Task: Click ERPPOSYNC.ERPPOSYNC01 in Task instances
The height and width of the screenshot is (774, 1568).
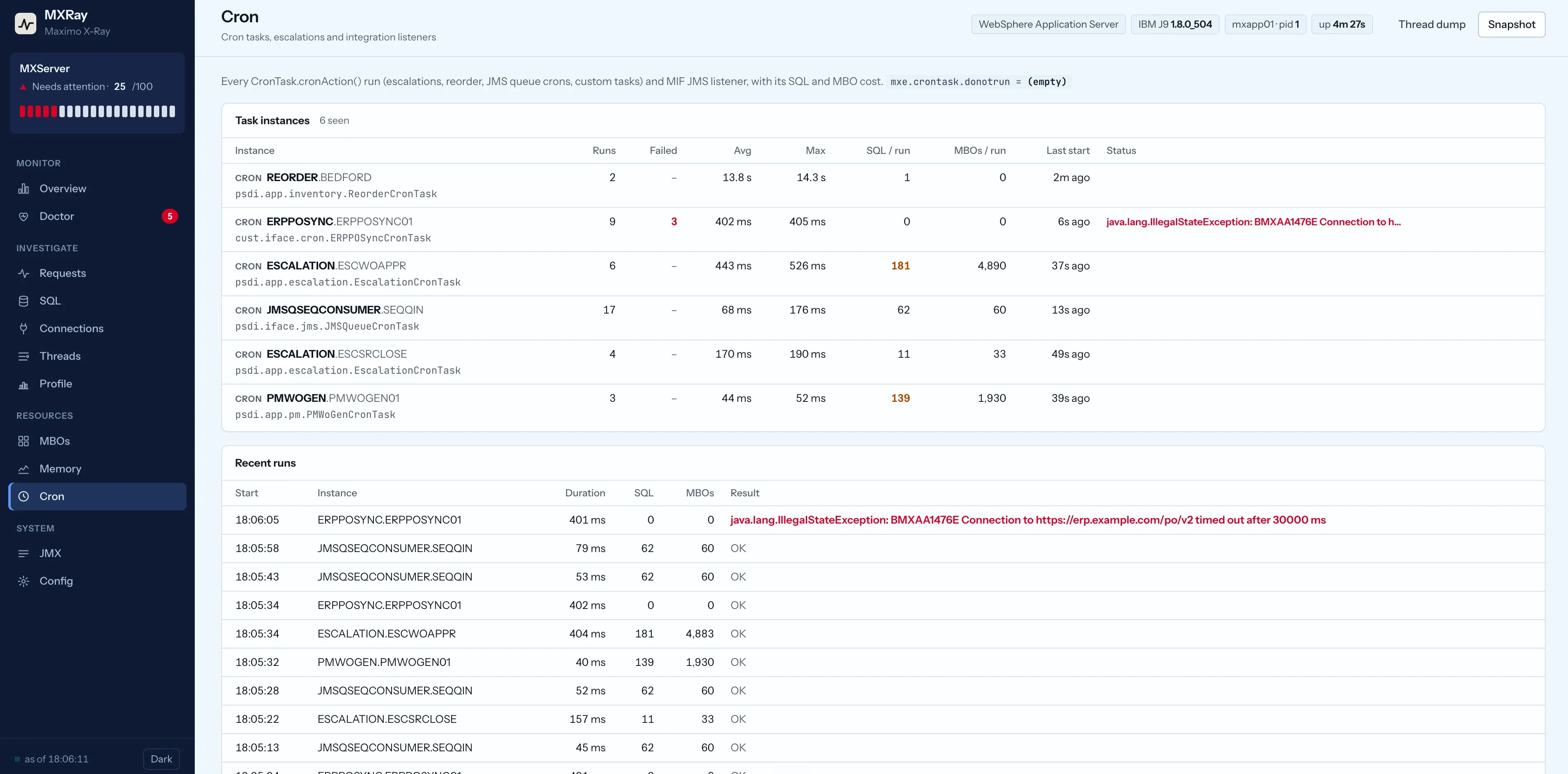Action: coord(339,222)
